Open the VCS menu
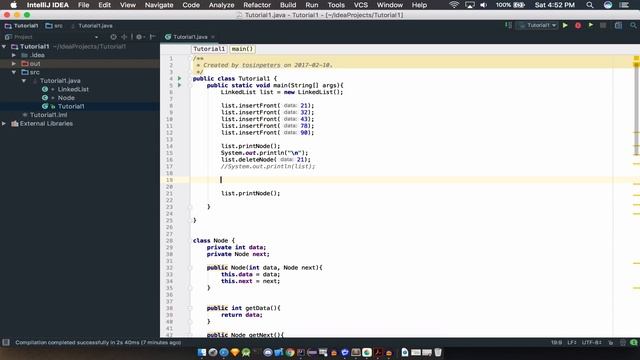Image resolution: width=640 pixels, height=360 pixels. click(360, 5)
